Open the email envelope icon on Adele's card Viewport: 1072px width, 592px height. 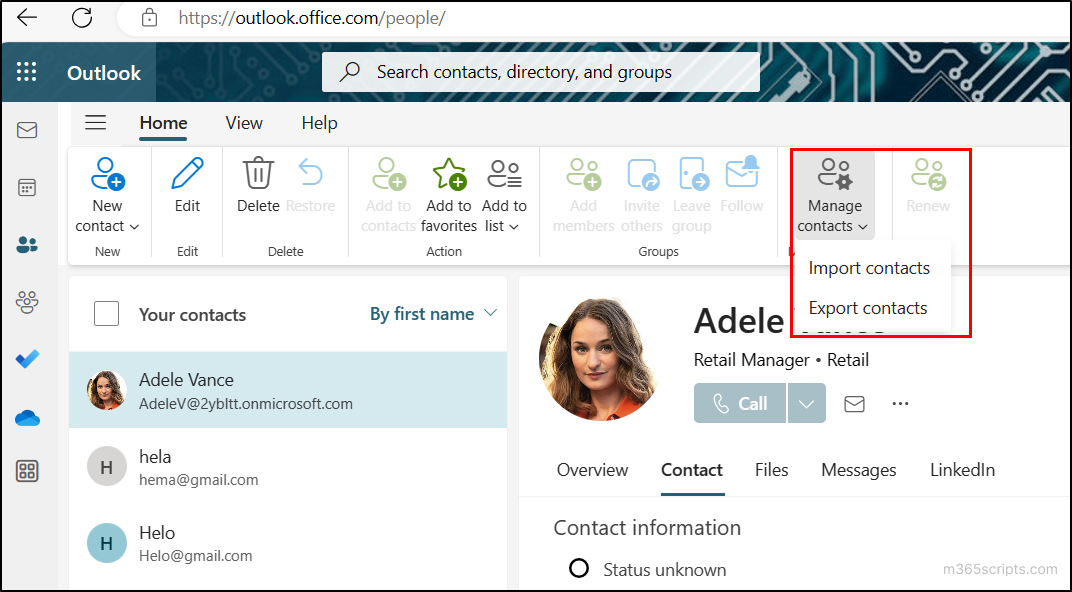click(855, 403)
